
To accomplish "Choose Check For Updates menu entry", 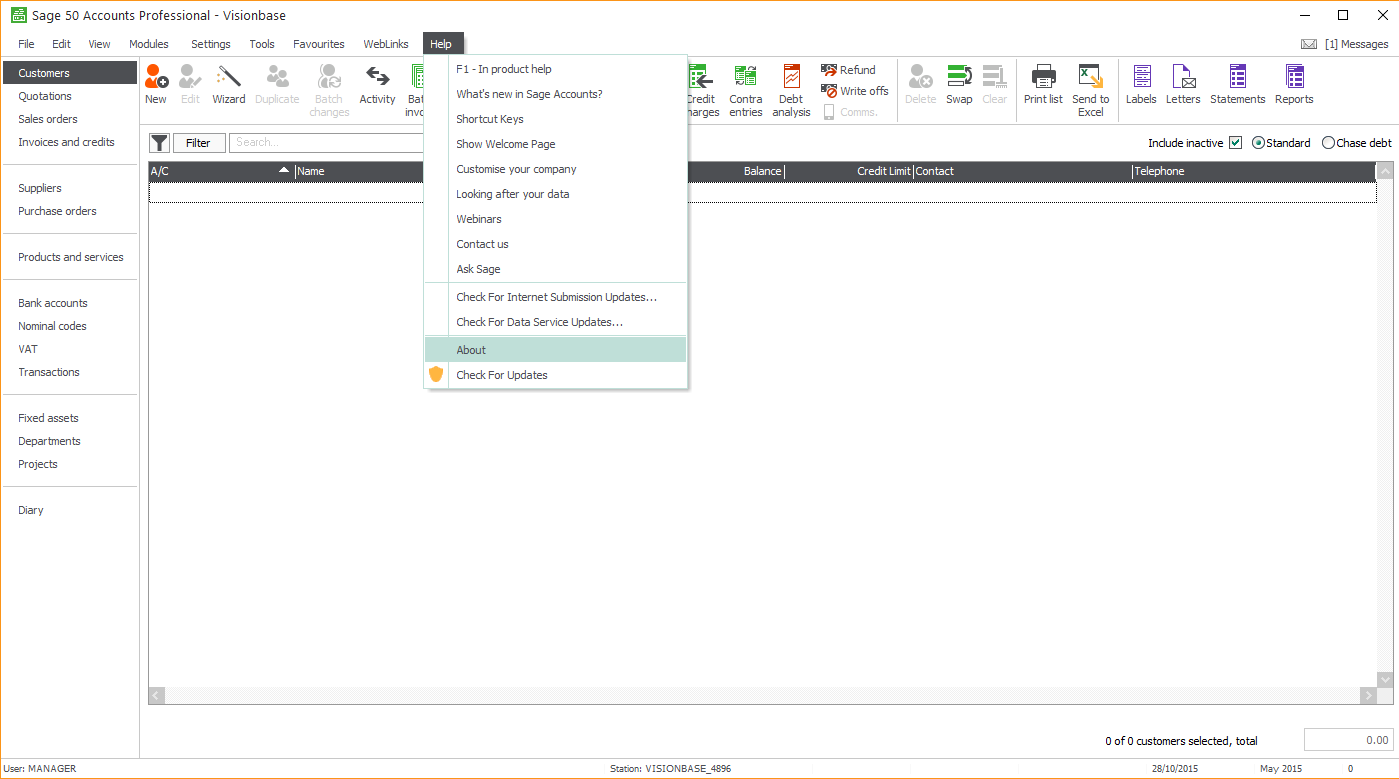I will (x=556, y=375).
